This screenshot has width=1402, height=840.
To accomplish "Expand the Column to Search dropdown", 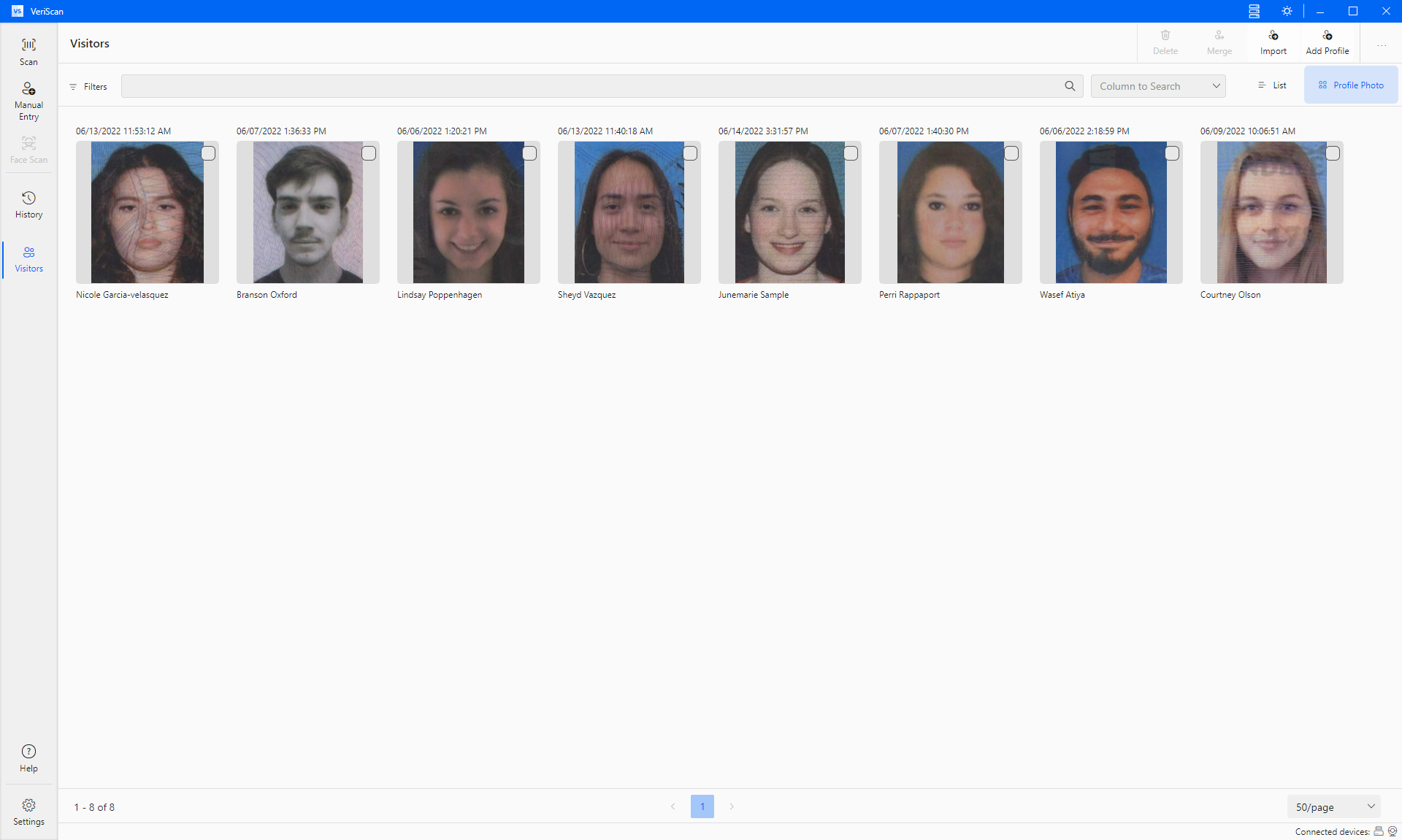I will pos(1158,86).
